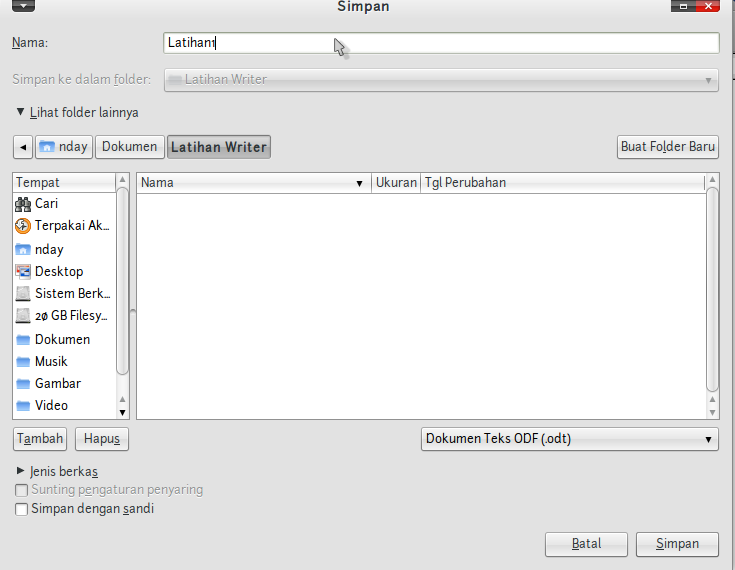735x570 pixels.
Task: Select Latihan Writer path bar button
Action: (x=219, y=147)
